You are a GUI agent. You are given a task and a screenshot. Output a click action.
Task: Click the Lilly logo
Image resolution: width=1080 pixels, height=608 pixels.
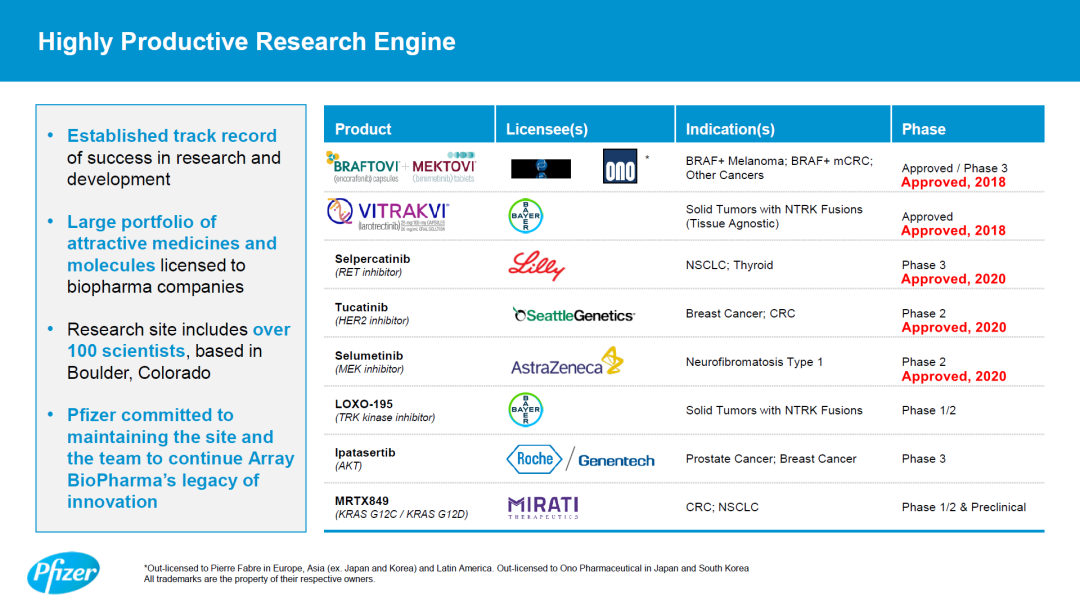pos(537,265)
